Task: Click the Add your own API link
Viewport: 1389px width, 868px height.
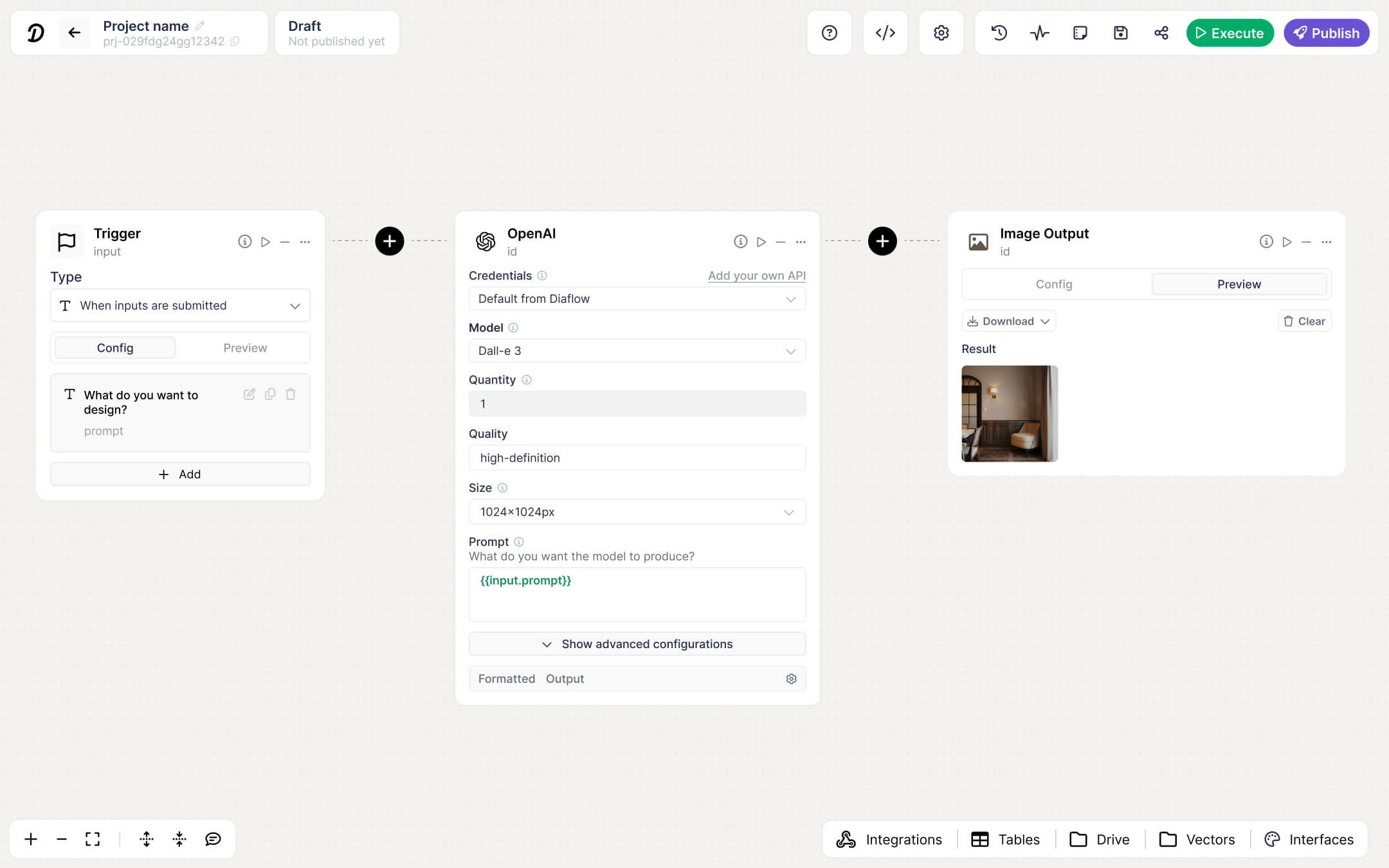Action: (757, 275)
